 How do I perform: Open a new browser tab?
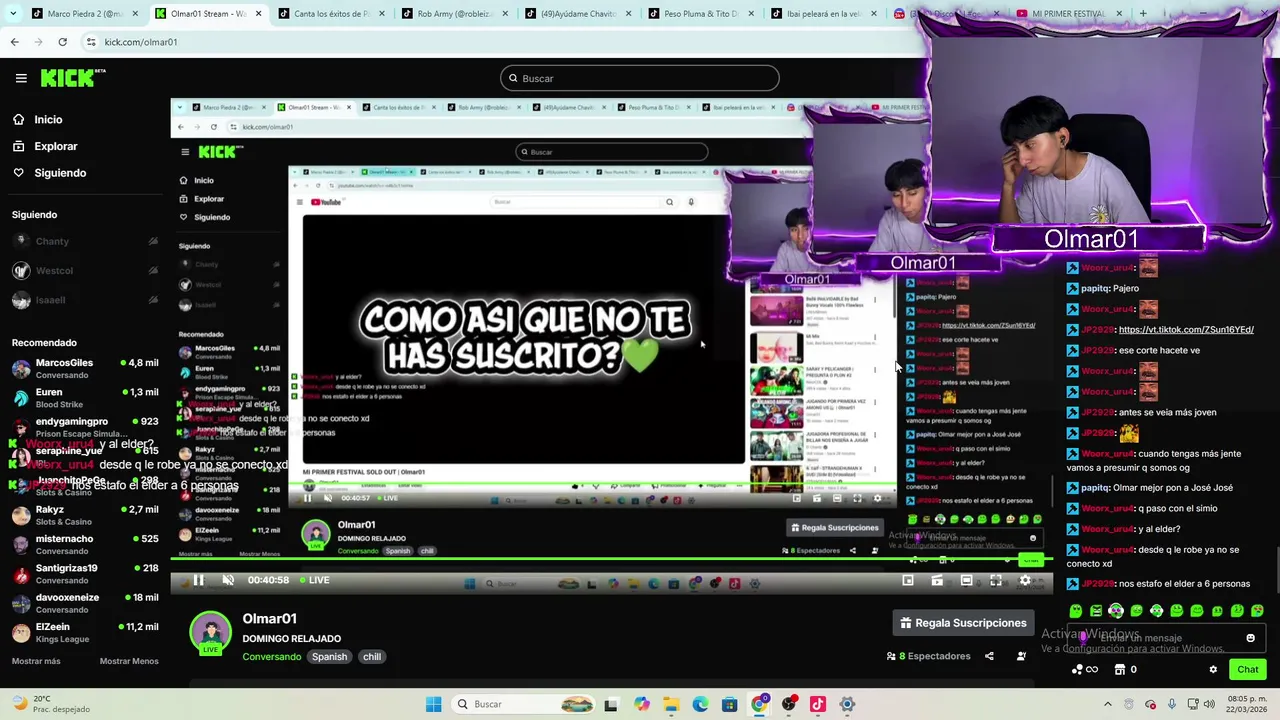click(1143, 14)
